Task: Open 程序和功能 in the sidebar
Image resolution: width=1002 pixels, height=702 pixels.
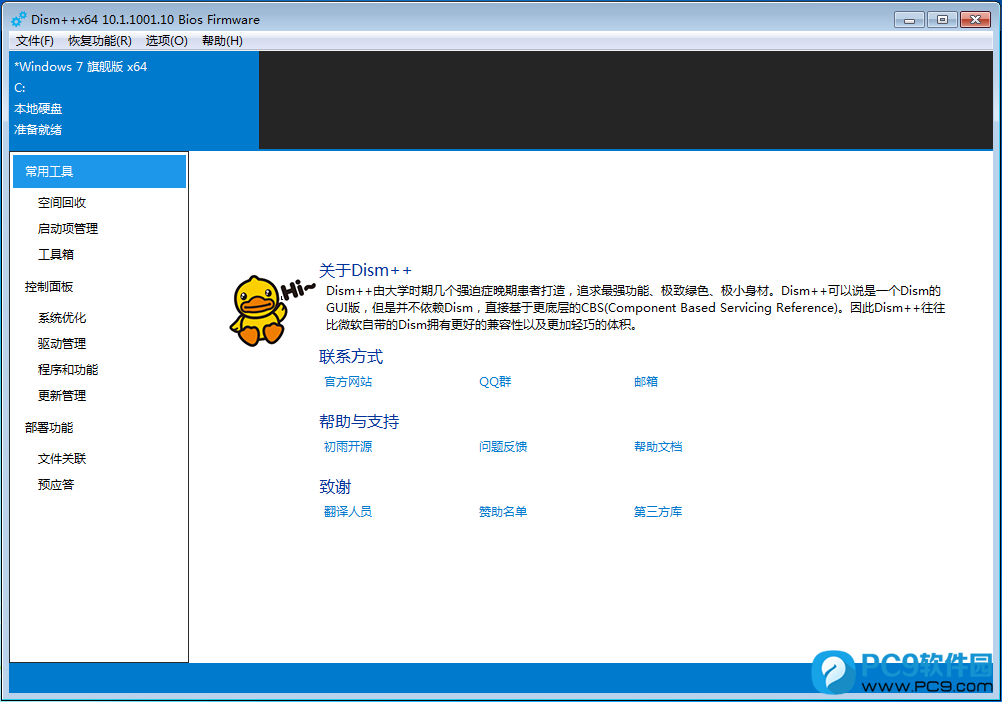Action: [x=68, y=370]
